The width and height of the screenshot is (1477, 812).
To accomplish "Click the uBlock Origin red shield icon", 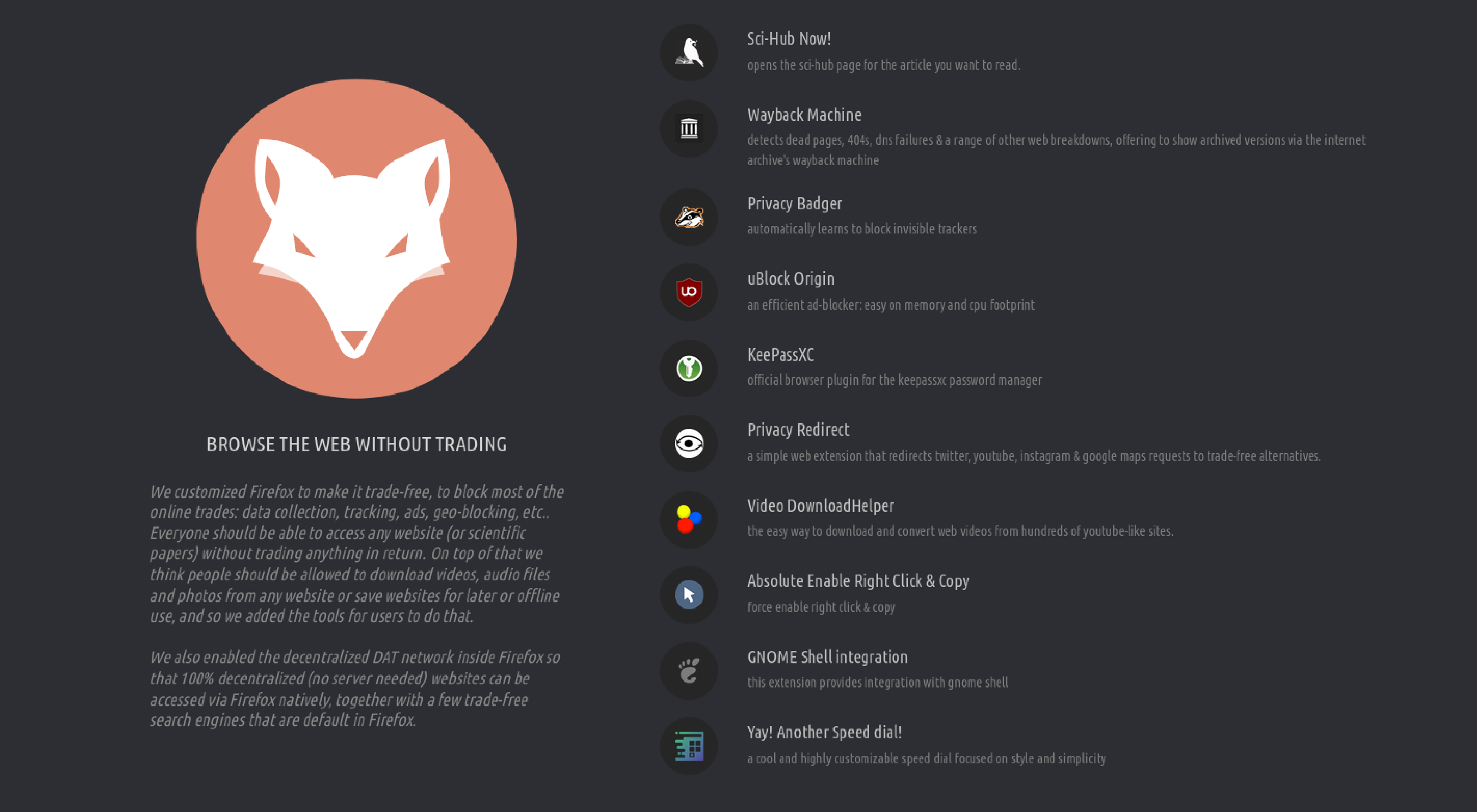I will coord(689,292).
